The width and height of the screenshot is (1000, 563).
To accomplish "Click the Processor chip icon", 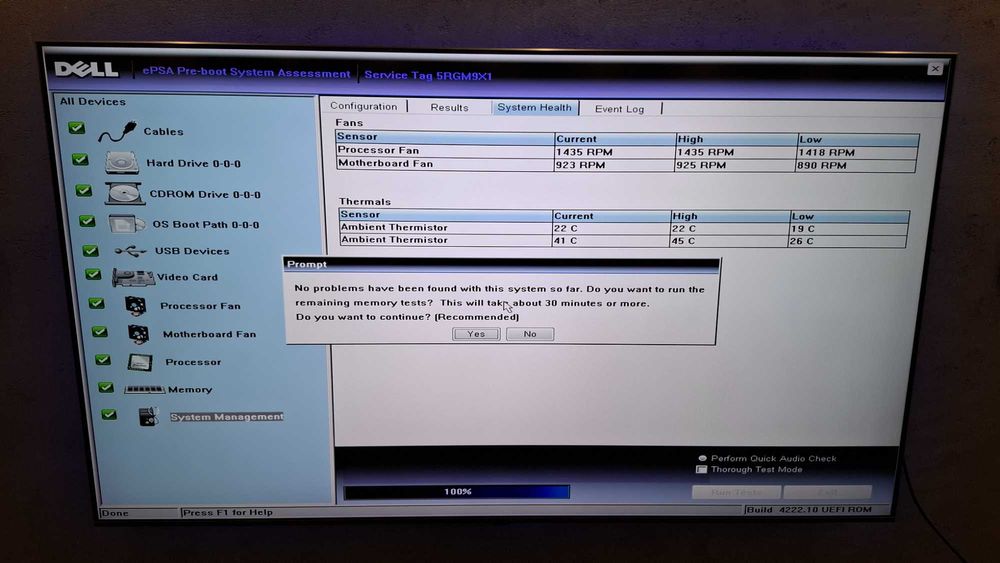I will pos(140,362).
